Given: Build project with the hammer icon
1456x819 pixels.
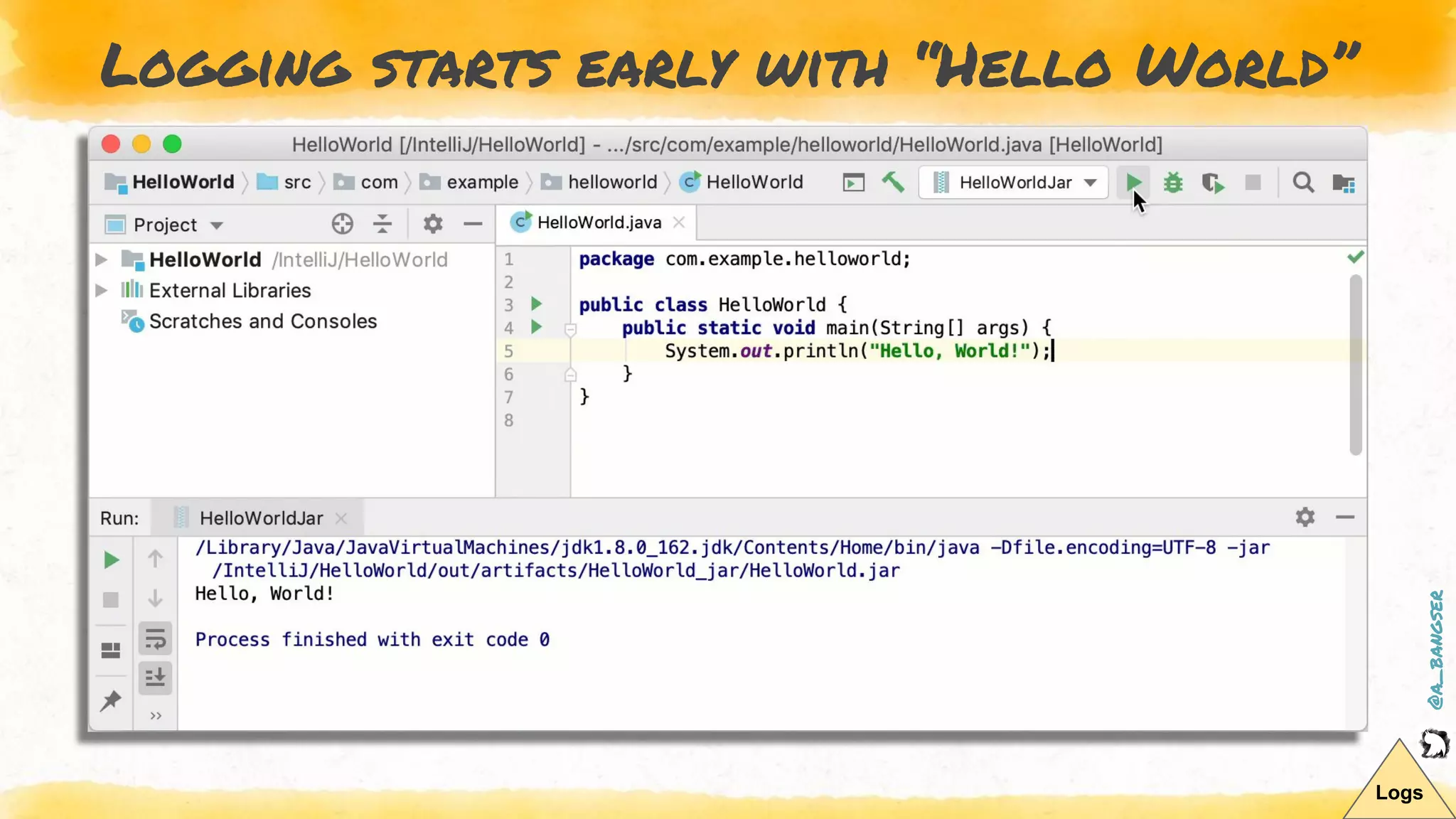Looking at the screenshot, I should point(893,183).
